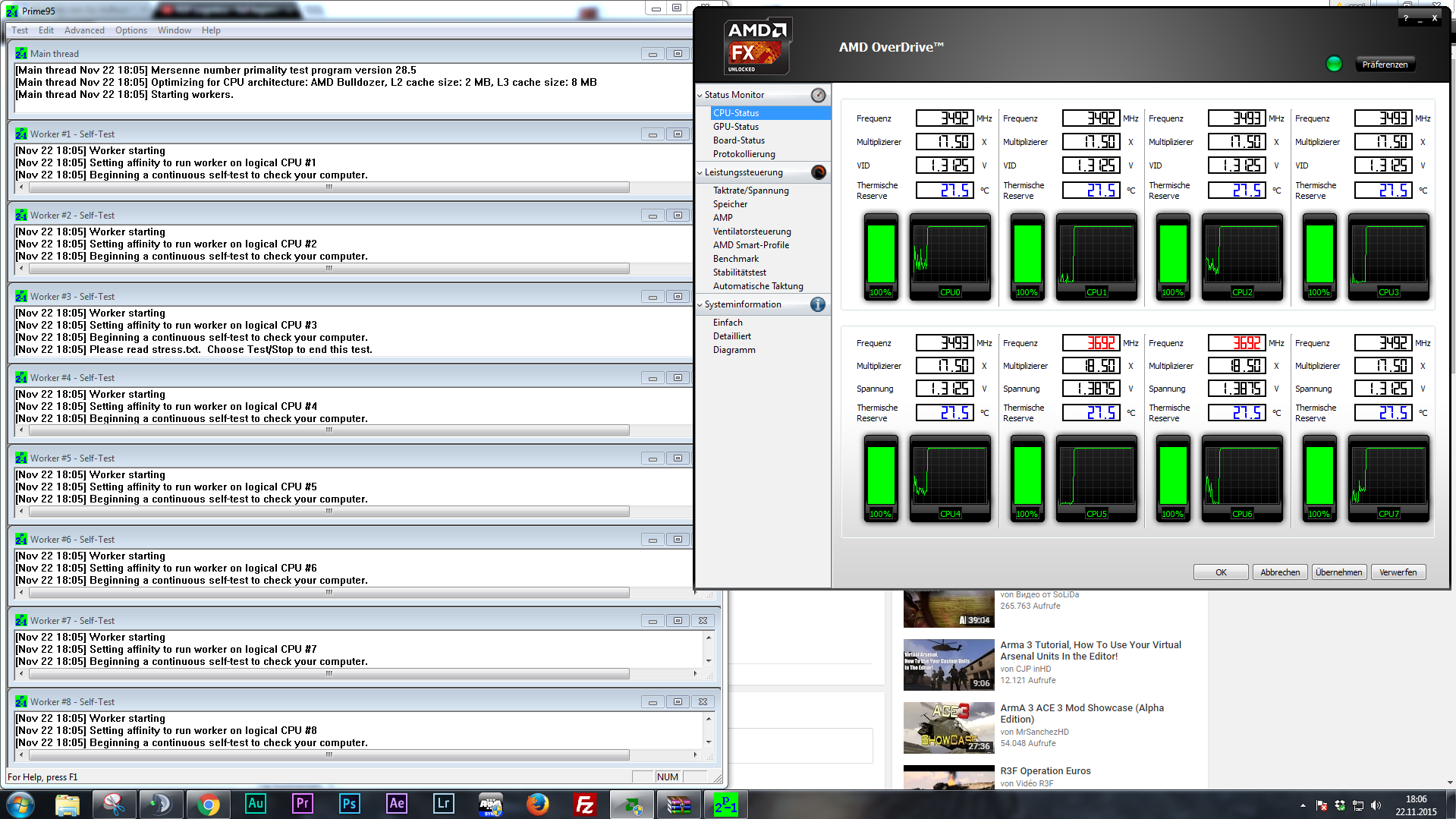Open Ventilatorsteuerung settings
Image resolution: width=1456 pixels, height=819 pixels.
tap(752, 232)
